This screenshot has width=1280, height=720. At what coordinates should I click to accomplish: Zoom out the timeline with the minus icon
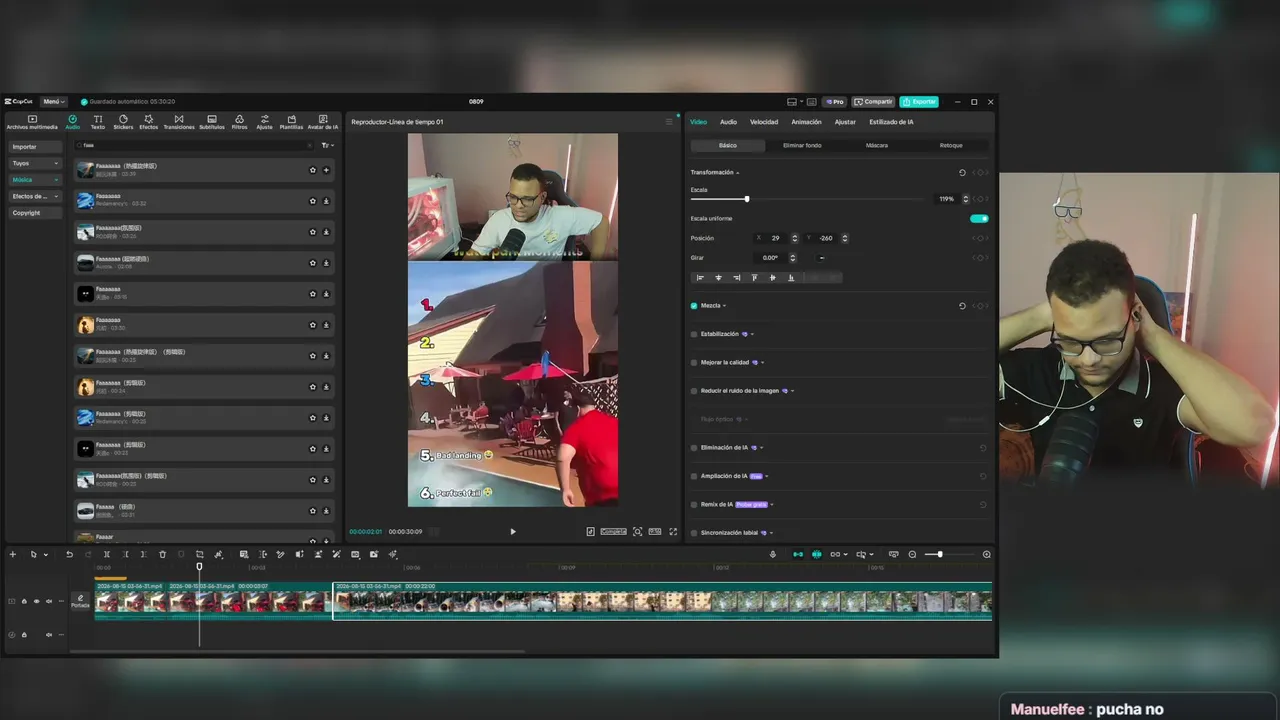(x=912, y=554)
